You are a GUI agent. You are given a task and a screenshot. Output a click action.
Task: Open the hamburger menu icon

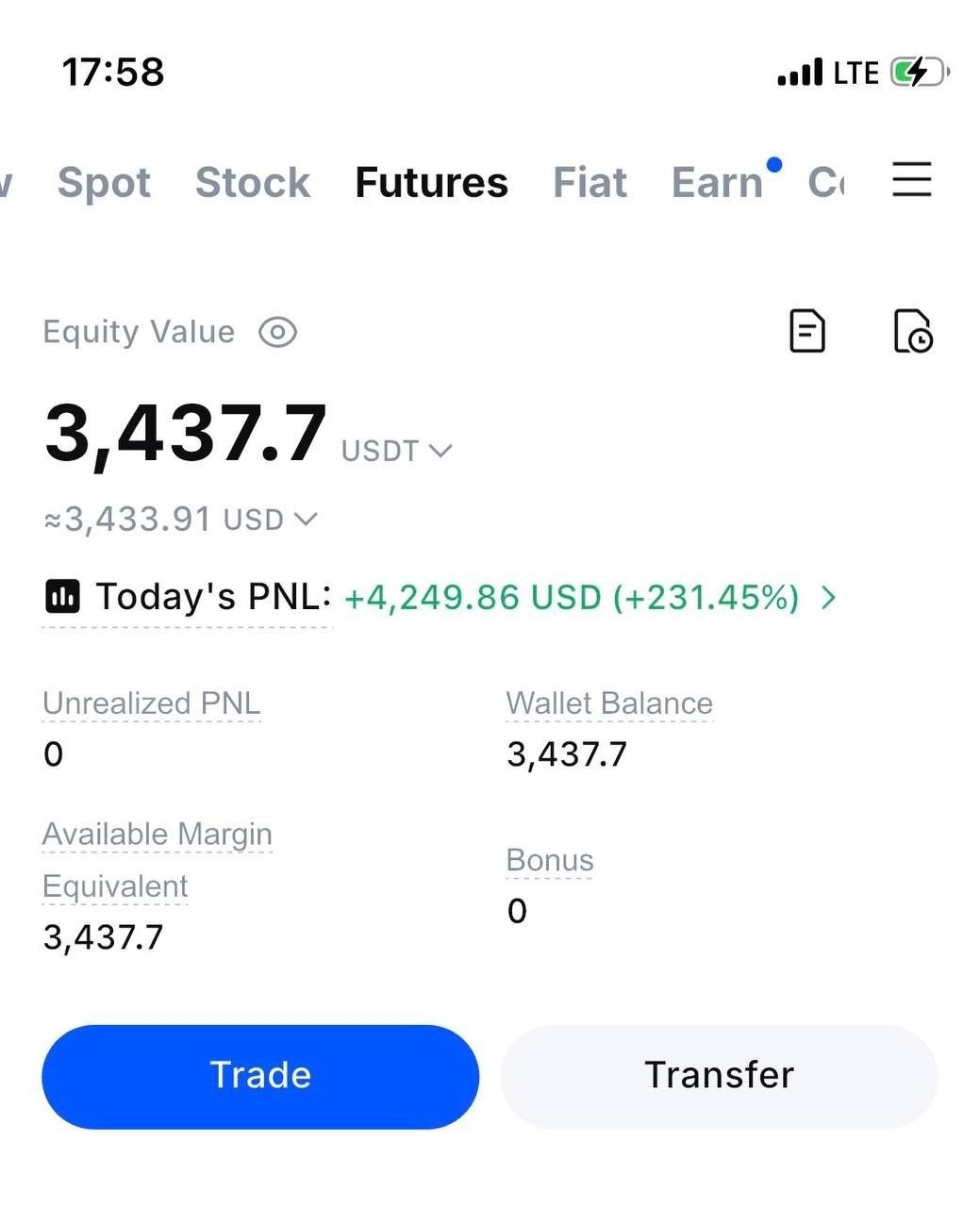click(x=911, y=179)
